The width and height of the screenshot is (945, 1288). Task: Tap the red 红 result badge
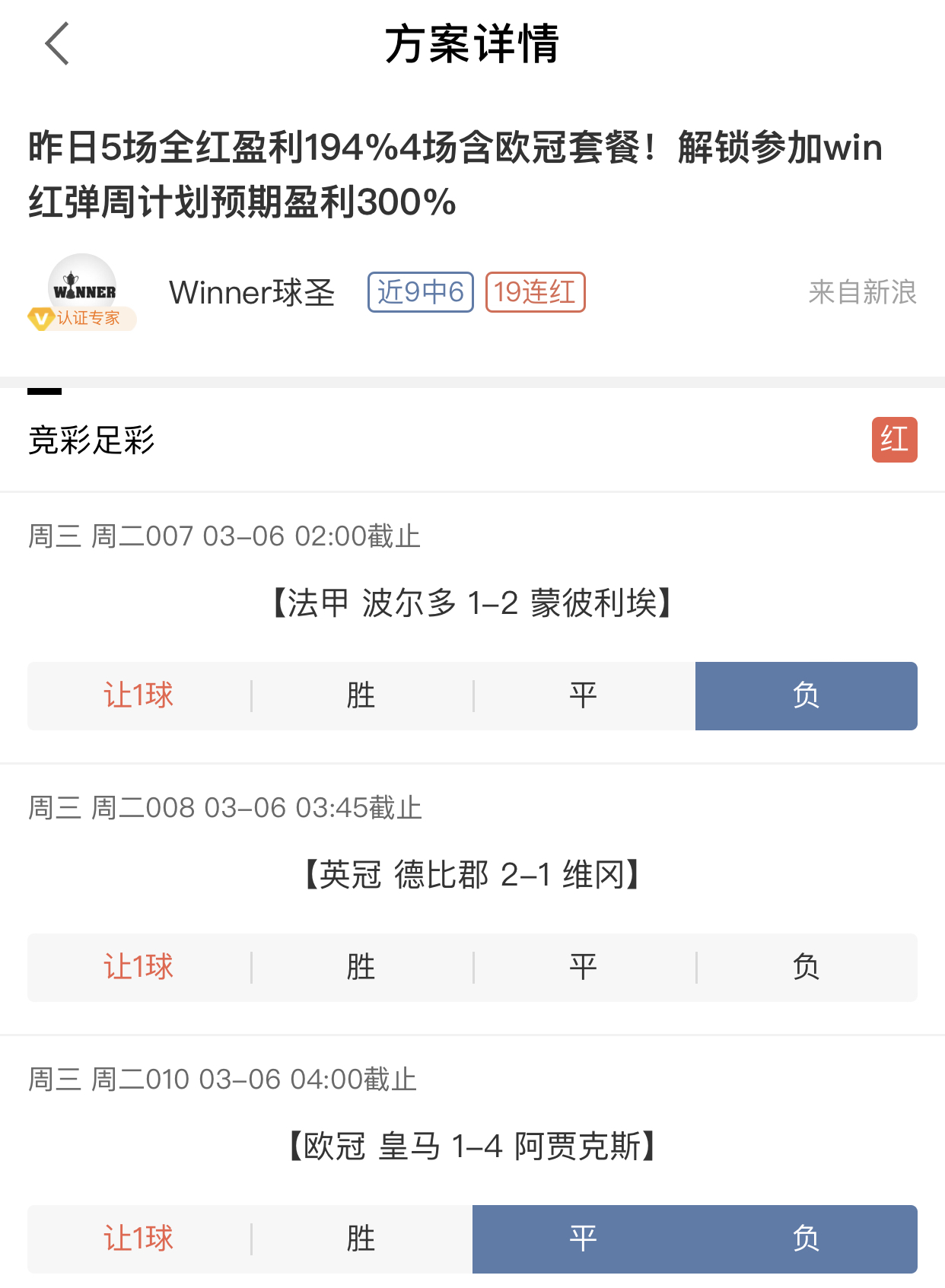coord(894,440)
